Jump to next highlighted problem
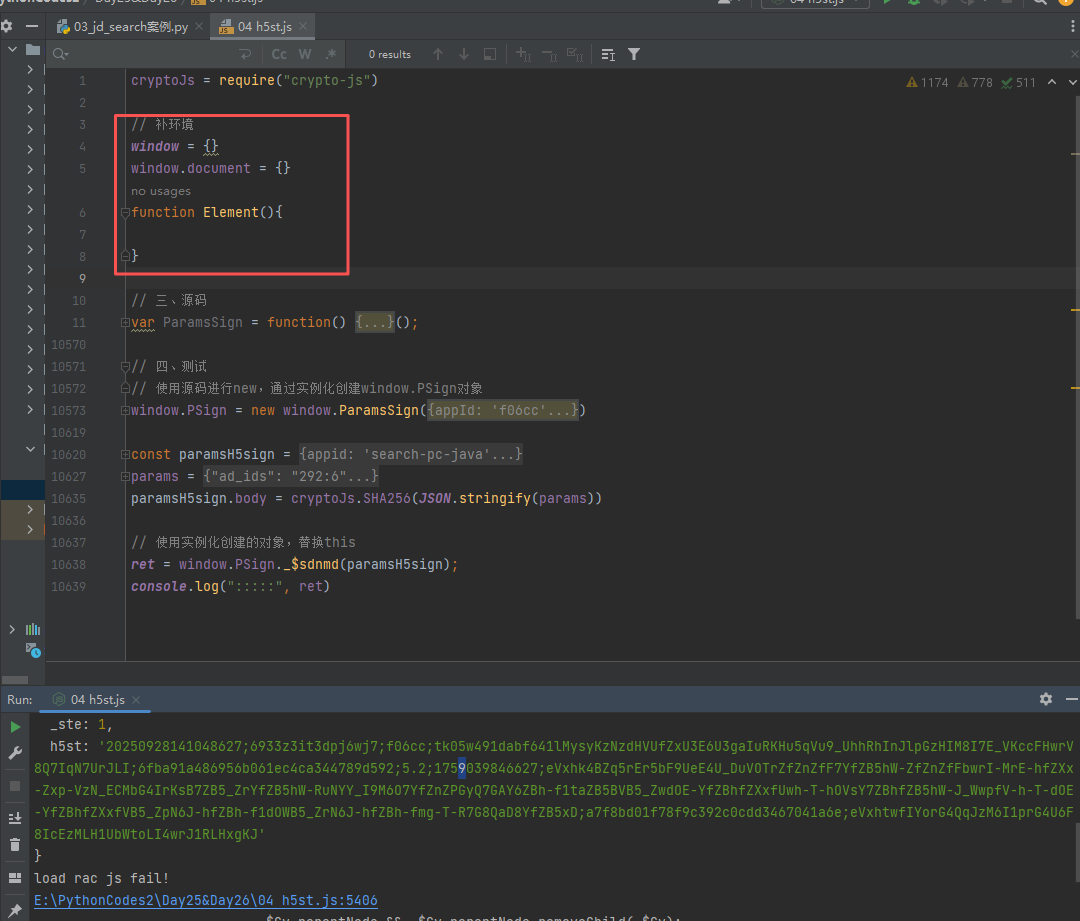 tap(1072, 82)
